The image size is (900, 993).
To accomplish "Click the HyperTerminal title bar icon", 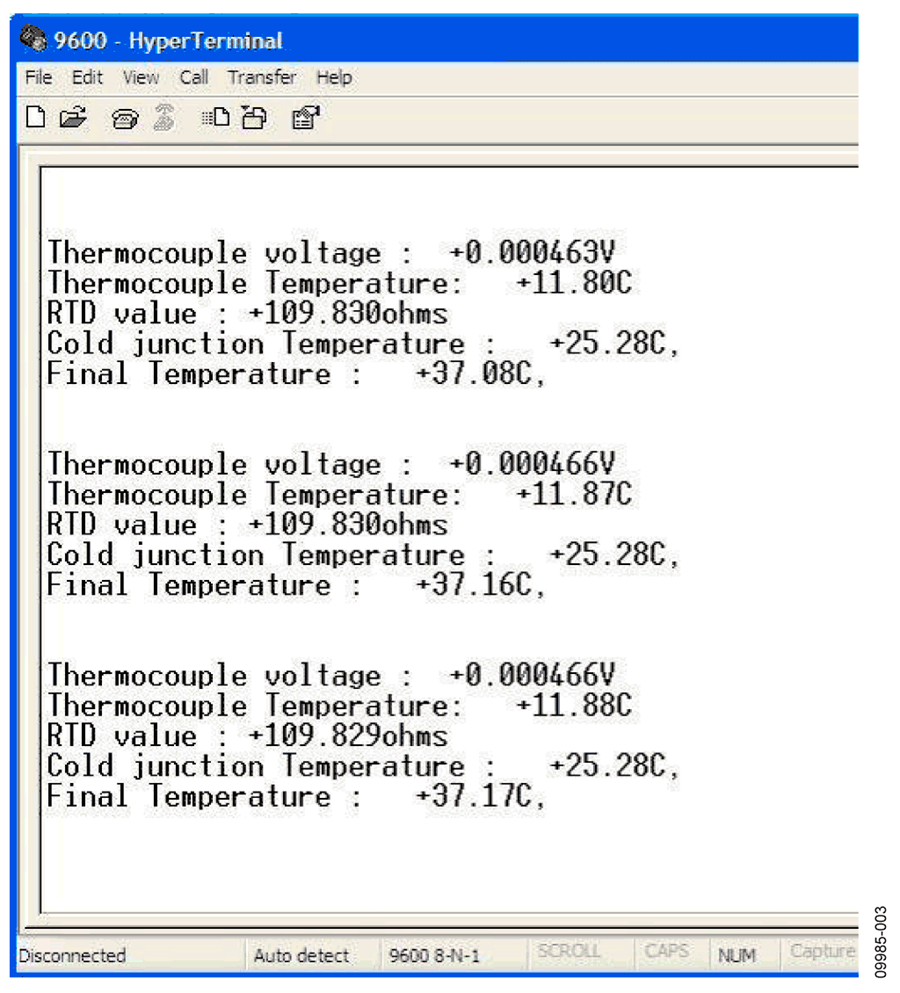I will 33,39.
